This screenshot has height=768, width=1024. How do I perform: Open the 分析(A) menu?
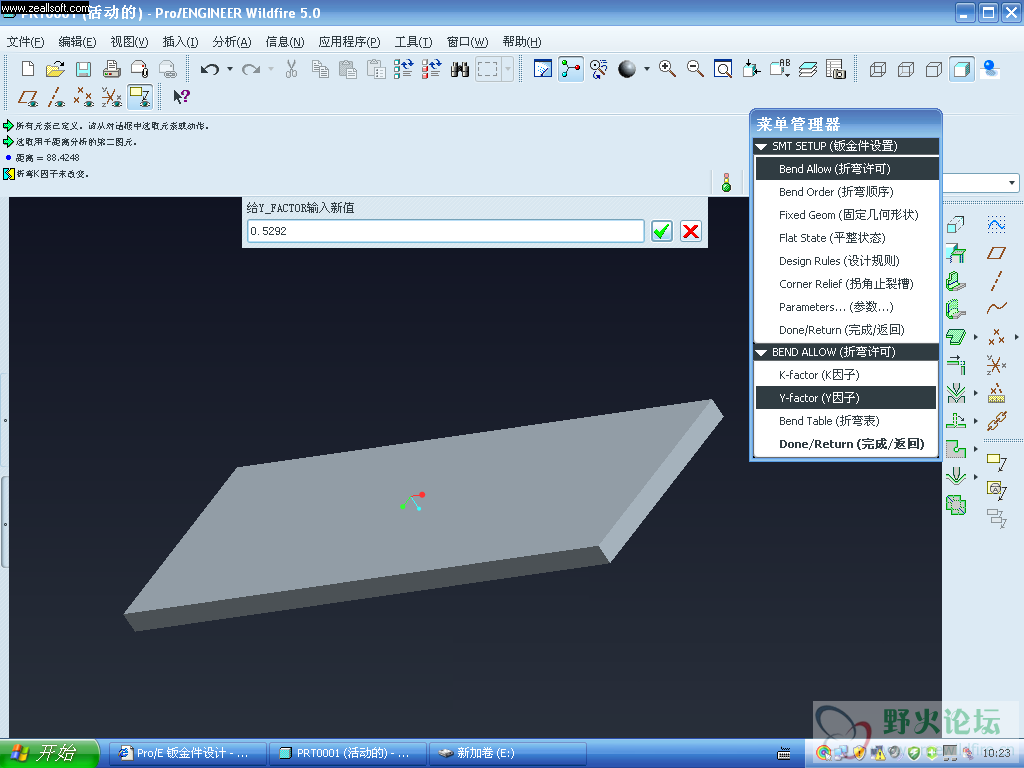coord(232,42)
